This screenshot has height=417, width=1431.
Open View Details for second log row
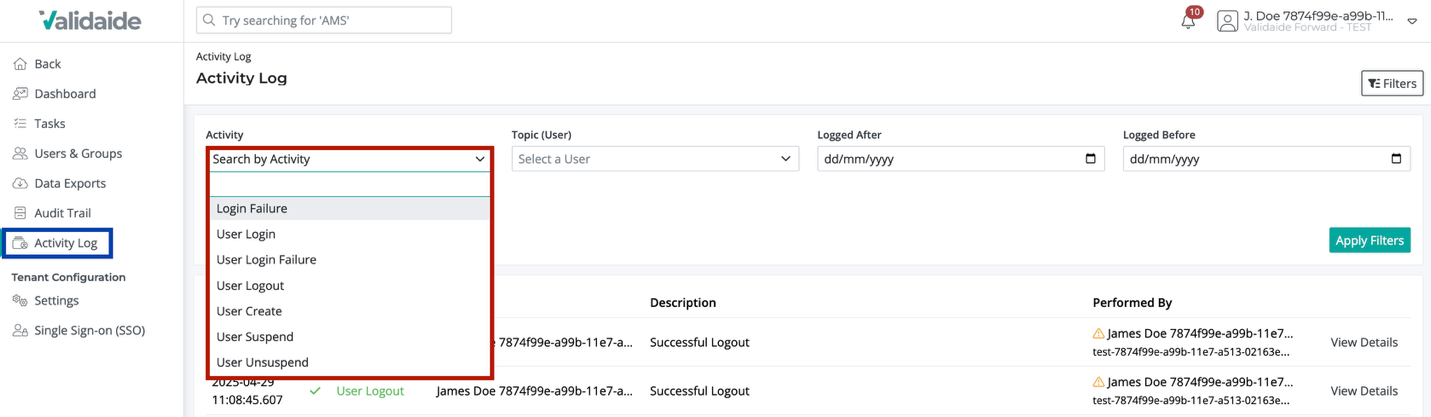click(1364, 391)
